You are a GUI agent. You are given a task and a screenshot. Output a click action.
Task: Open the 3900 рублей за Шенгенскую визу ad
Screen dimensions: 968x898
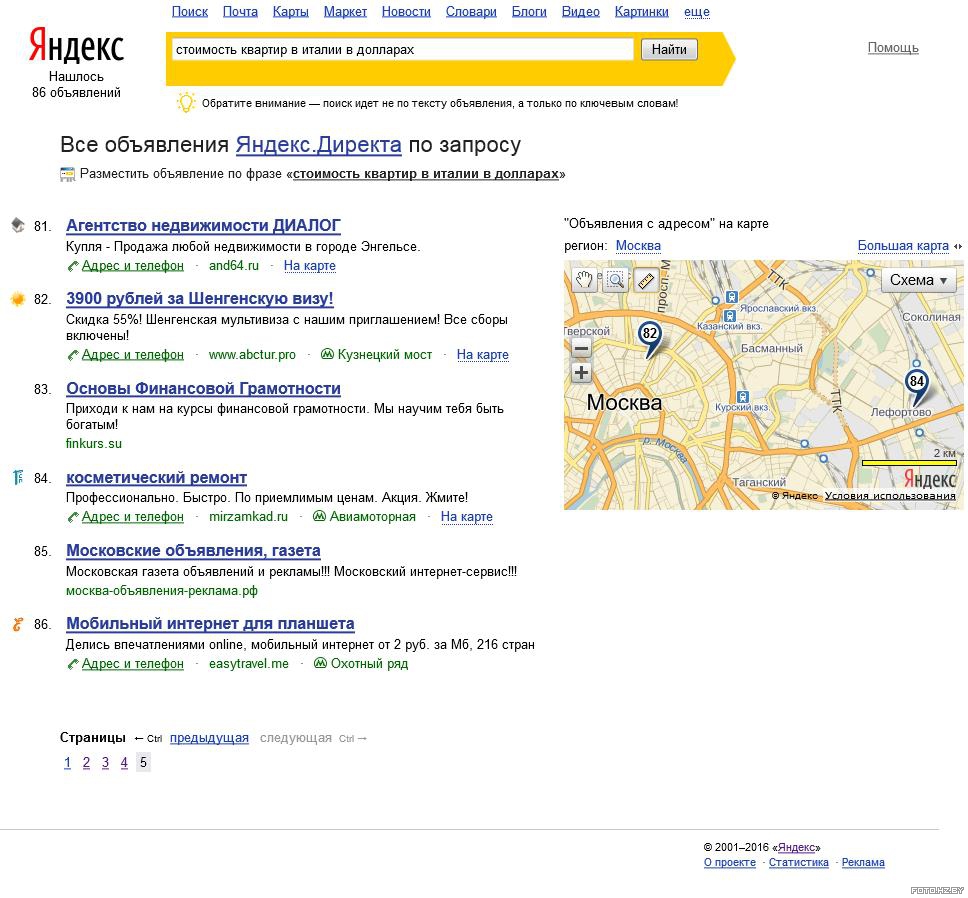[199, 299]
